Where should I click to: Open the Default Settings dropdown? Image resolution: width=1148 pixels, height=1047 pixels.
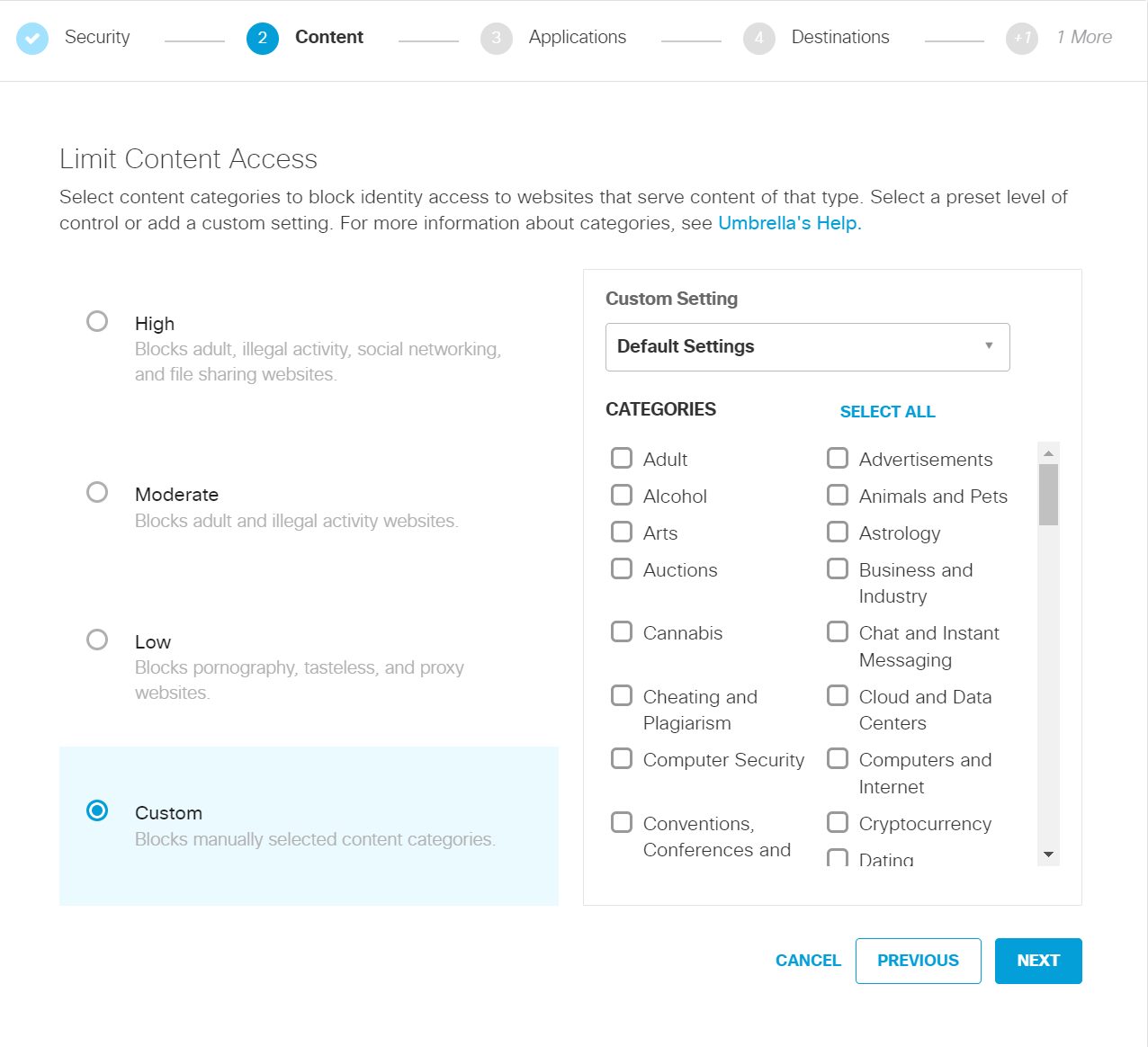pos(807,346)
